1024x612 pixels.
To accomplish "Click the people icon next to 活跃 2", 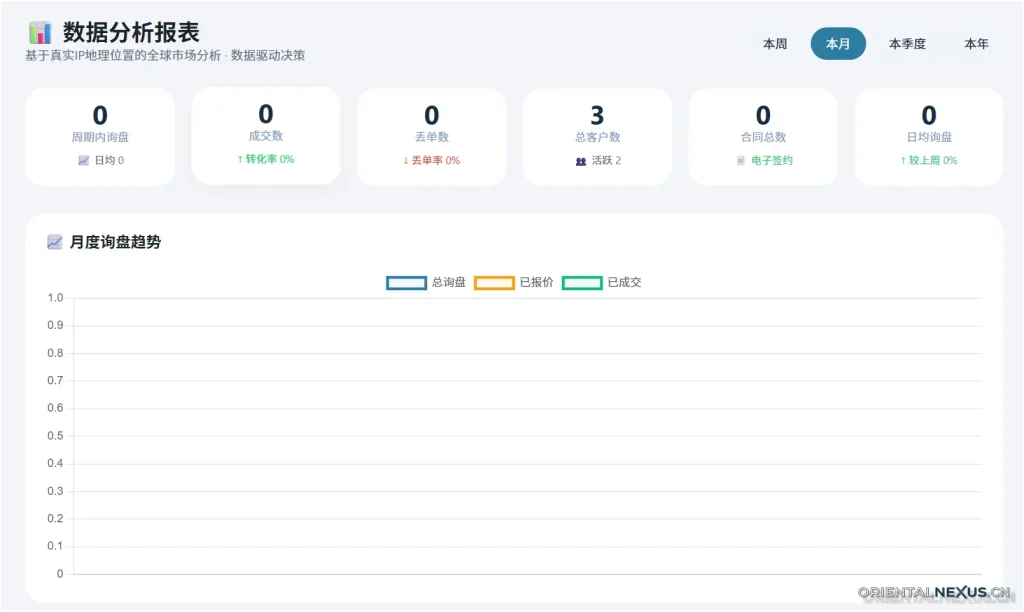I will 581,161.
